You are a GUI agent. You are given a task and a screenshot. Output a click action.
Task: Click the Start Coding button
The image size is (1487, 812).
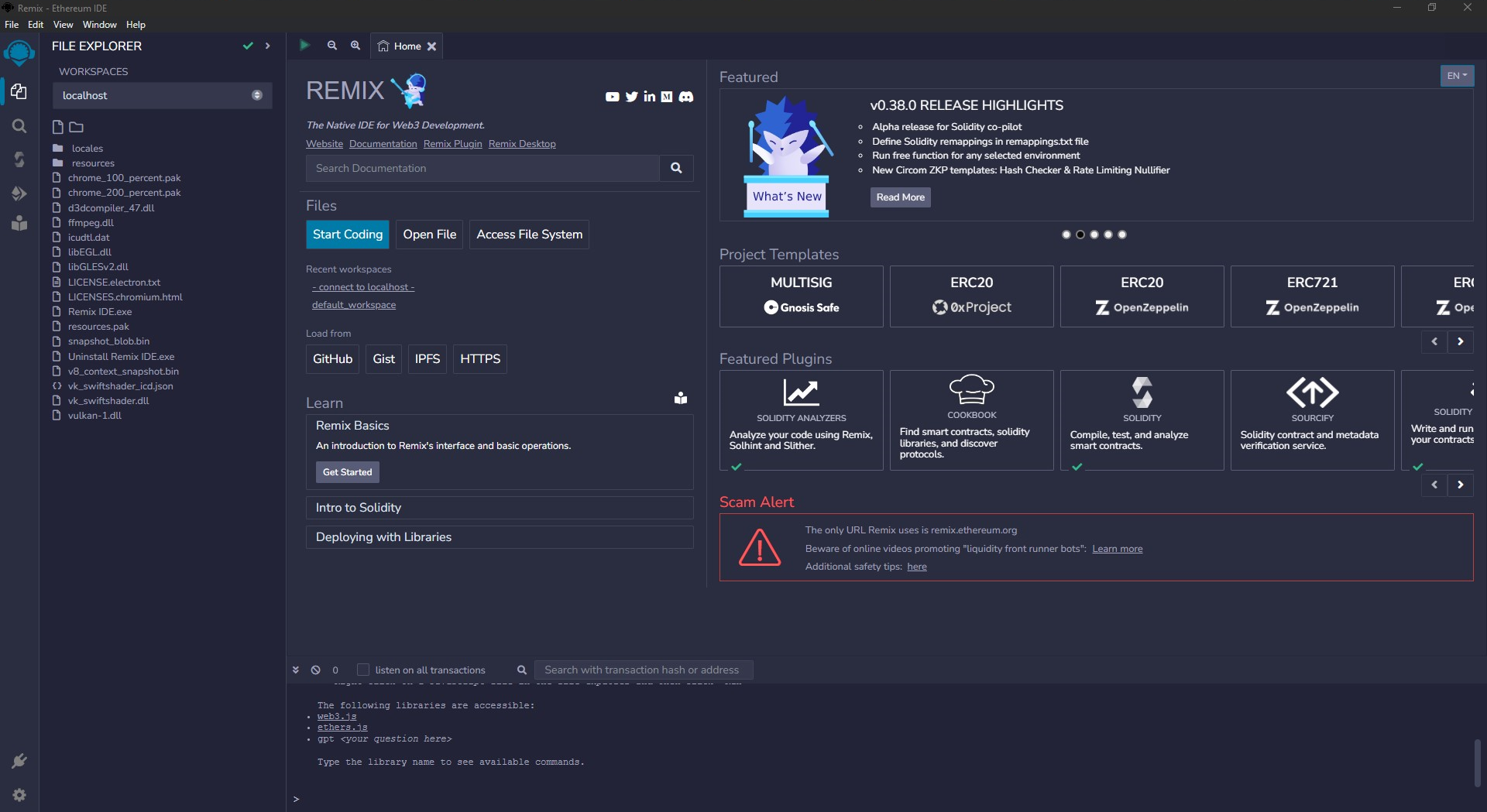(x=347, y=235)
